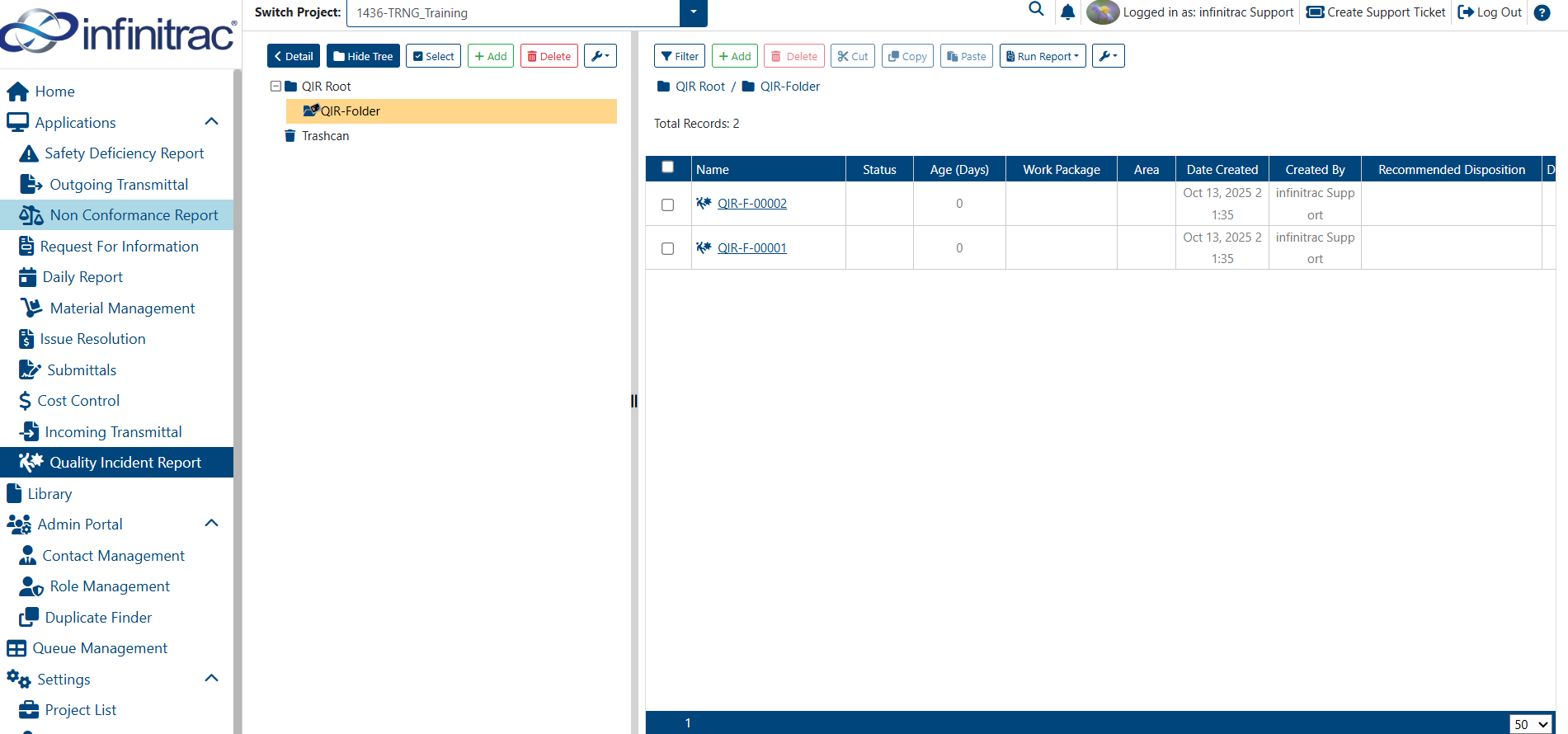This screenshot has height=734, width=1568.
Task: Click the Safety Deficiency Report warning icon
Action: tap(29, 153)
